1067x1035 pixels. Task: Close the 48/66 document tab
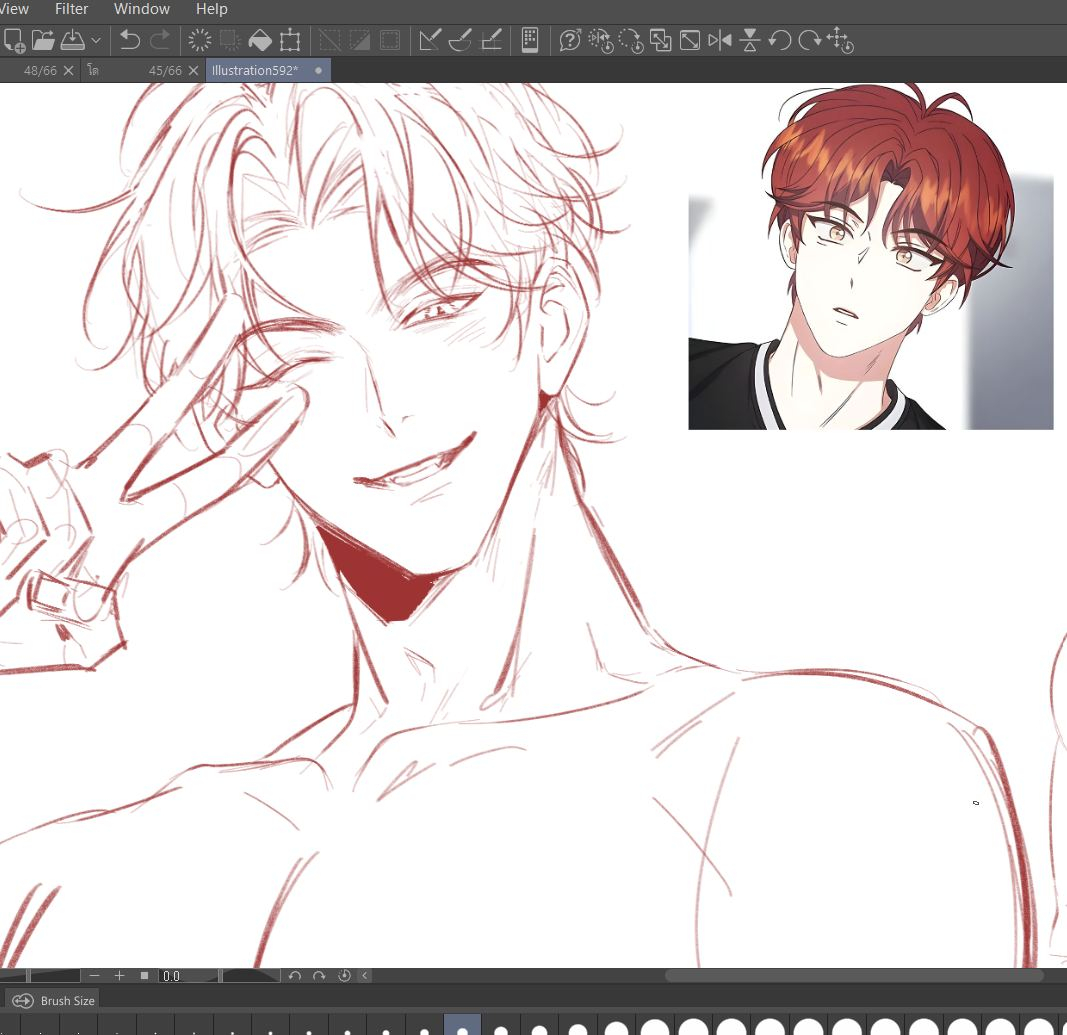pos(69,71)
